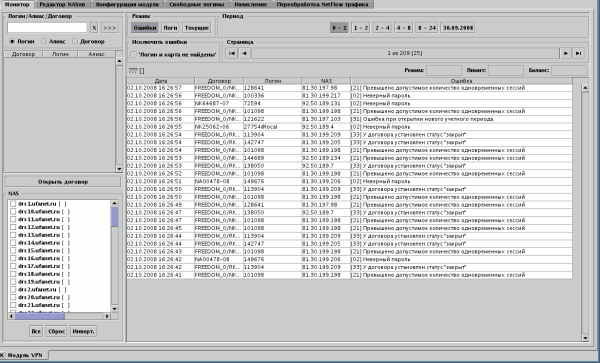Check the drs1.ufanet.ru NAS checkbox
This screenshot has height=363, width=600.
click(x=13, y=204)
